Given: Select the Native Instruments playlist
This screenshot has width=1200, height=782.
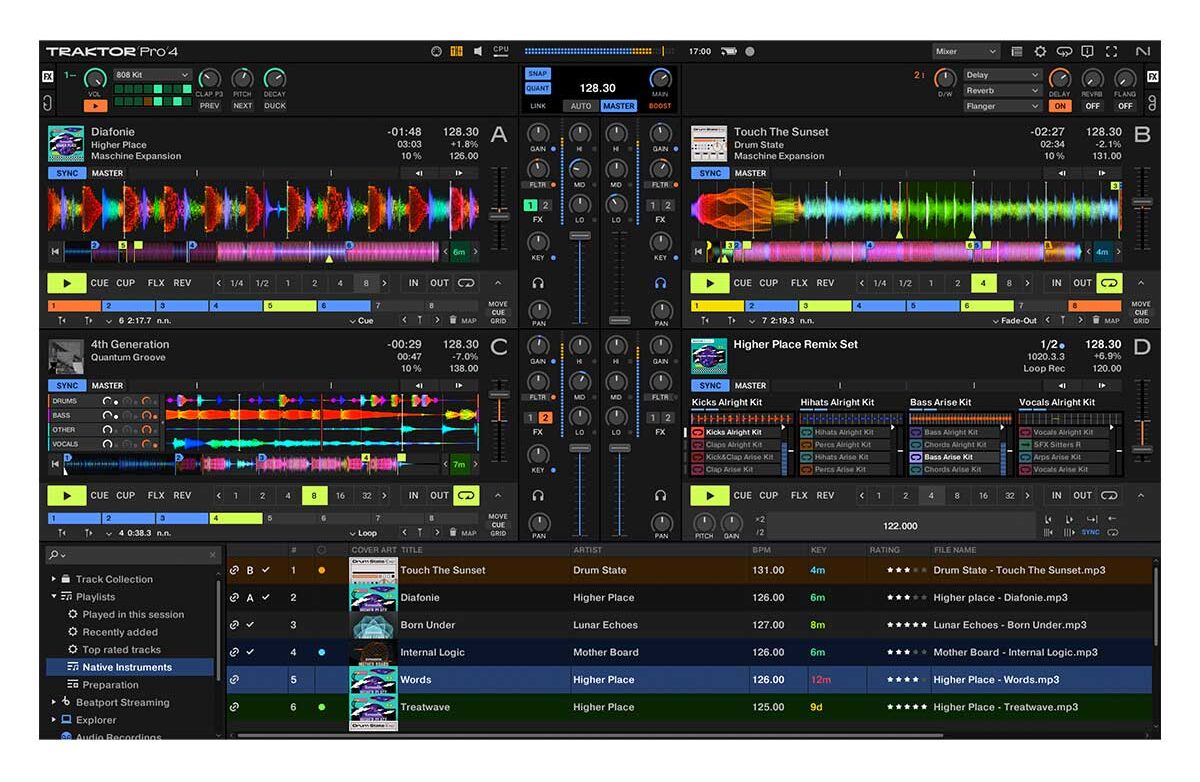Looking at the screenshot, I should pyautogui.click(x=130, y=667).
